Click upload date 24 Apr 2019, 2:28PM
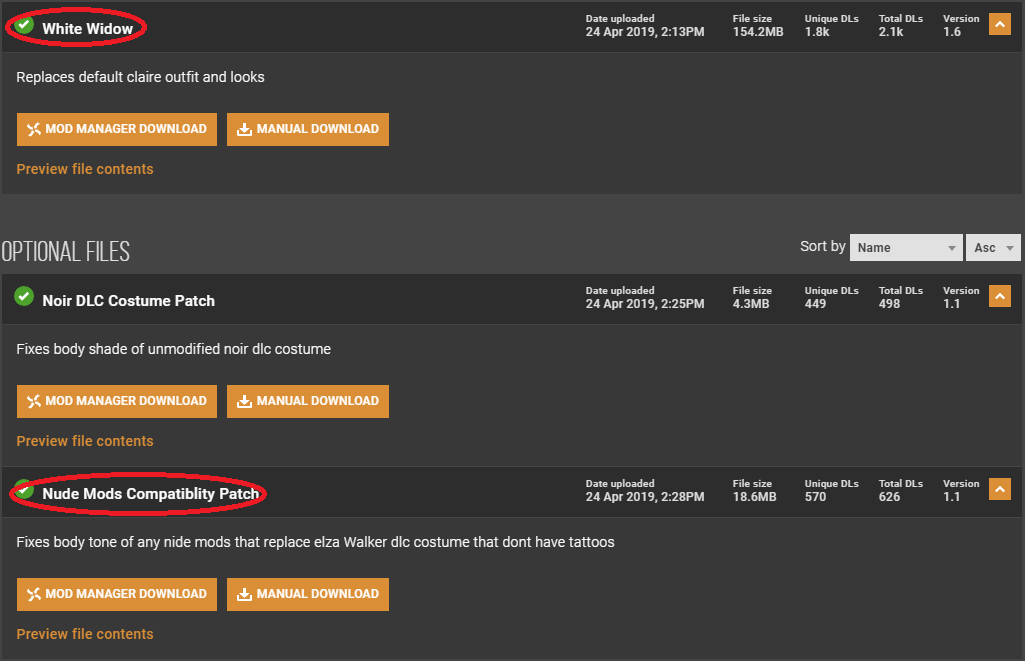 (x=645, y=497)
